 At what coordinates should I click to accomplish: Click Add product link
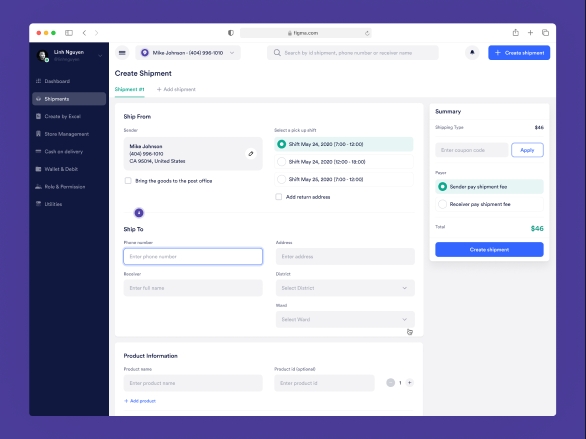pos(140,401)
